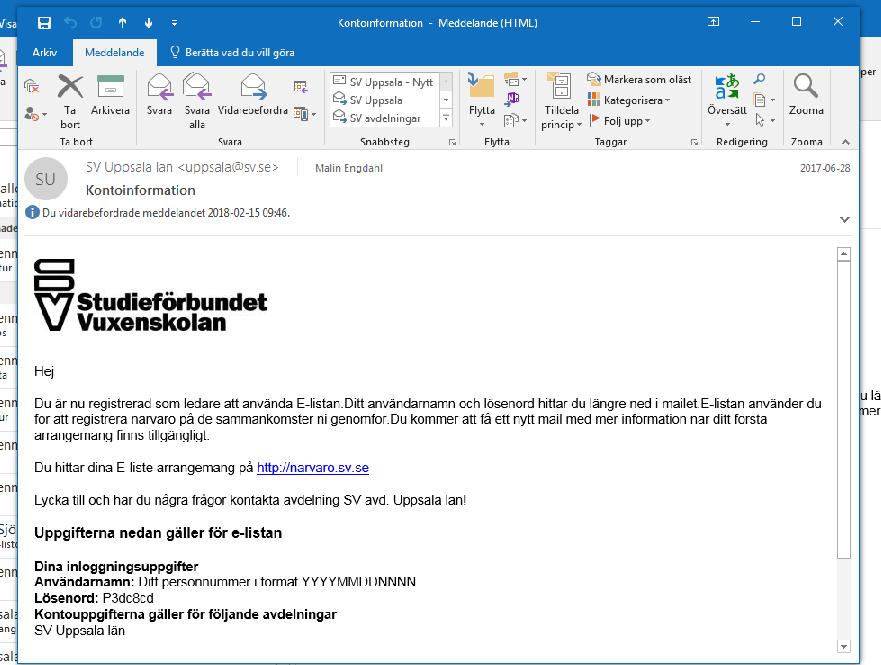
Task: Run quick step SV Uppsala - Nytt
Action: [384, 82]
